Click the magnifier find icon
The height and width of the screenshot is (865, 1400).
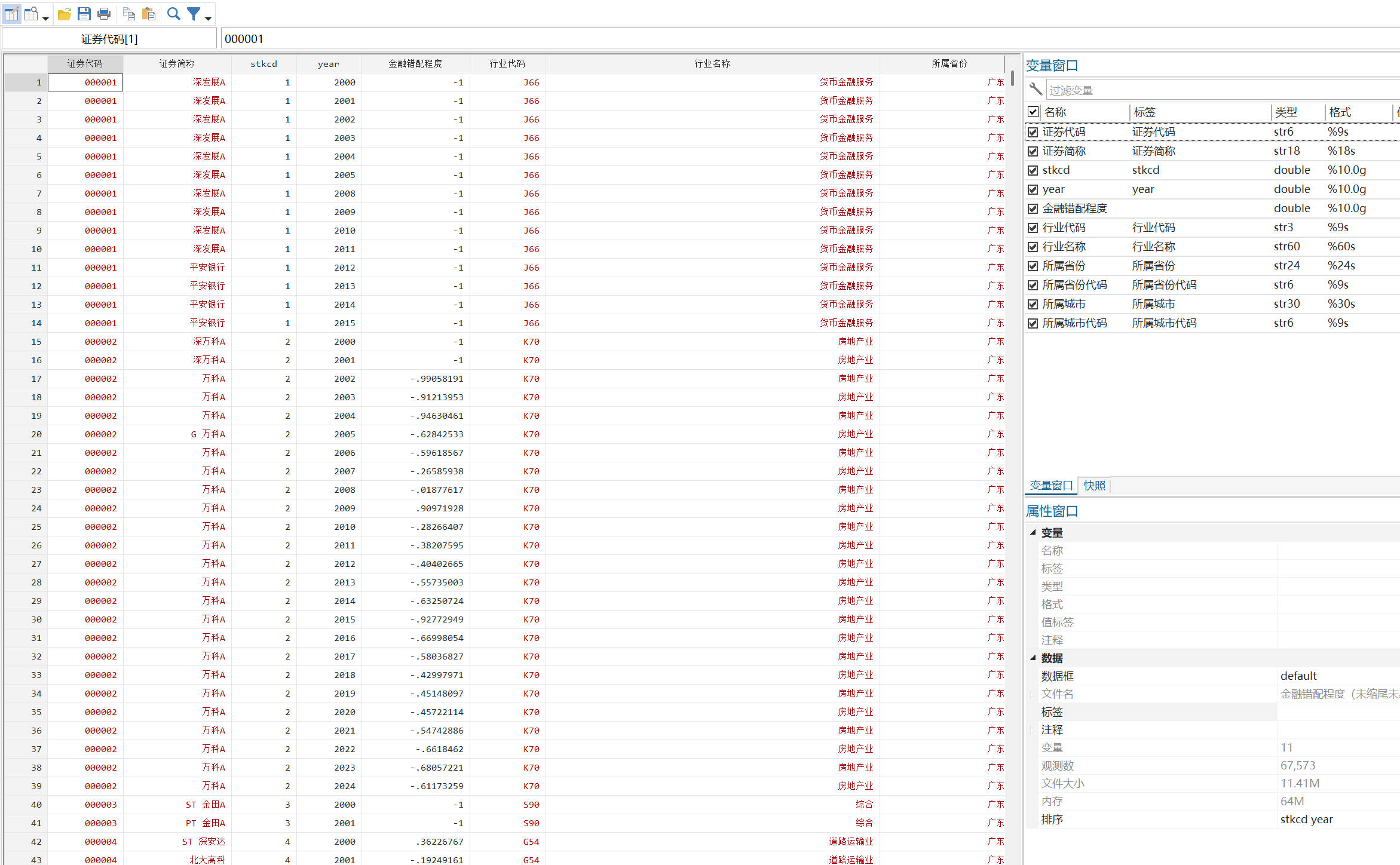click(173, 14)
